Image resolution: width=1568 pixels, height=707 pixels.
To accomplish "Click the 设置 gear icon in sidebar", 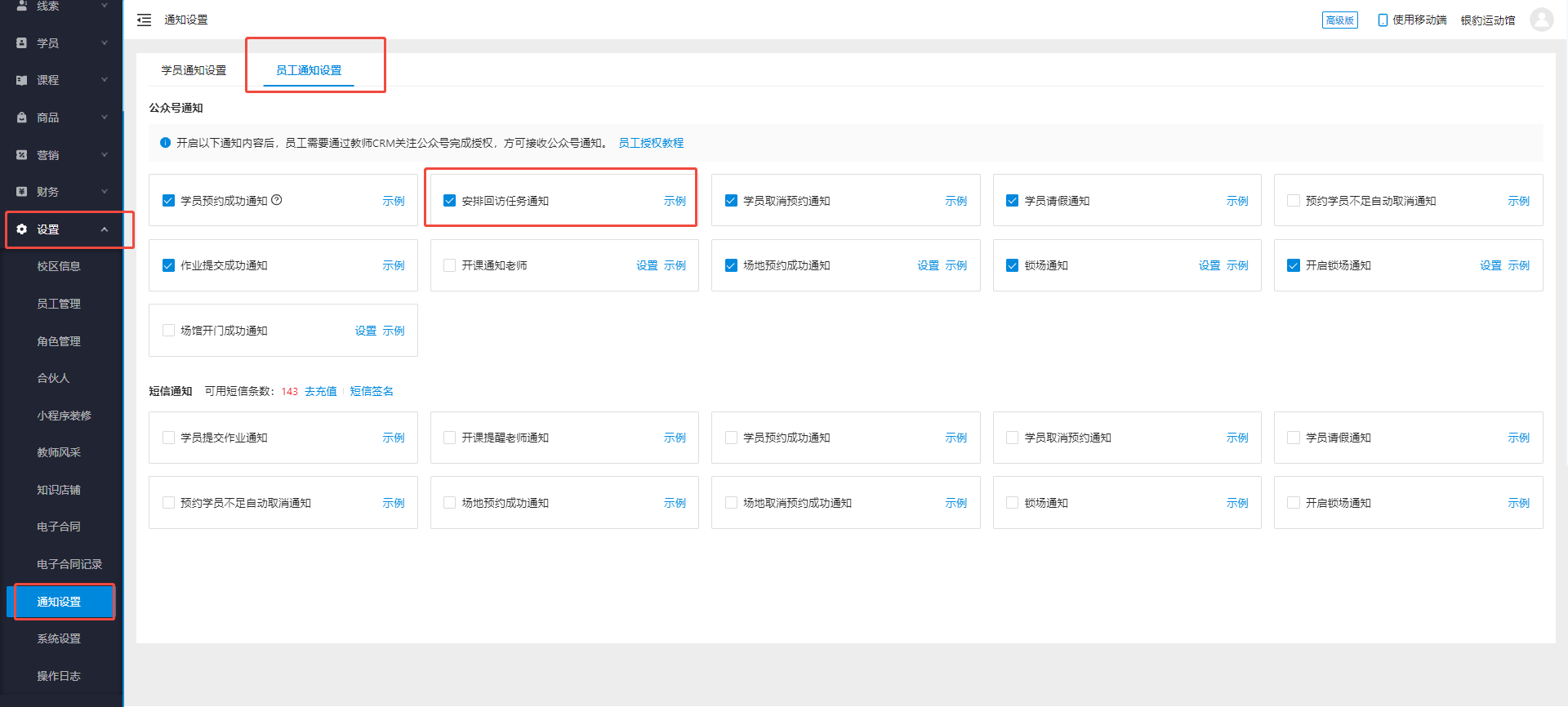I will point(22,229).
